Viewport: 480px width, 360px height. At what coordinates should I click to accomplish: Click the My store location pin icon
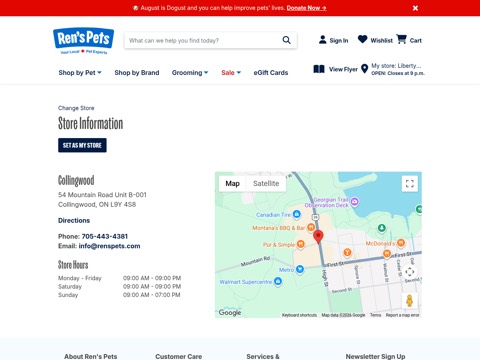pos(365,69)
